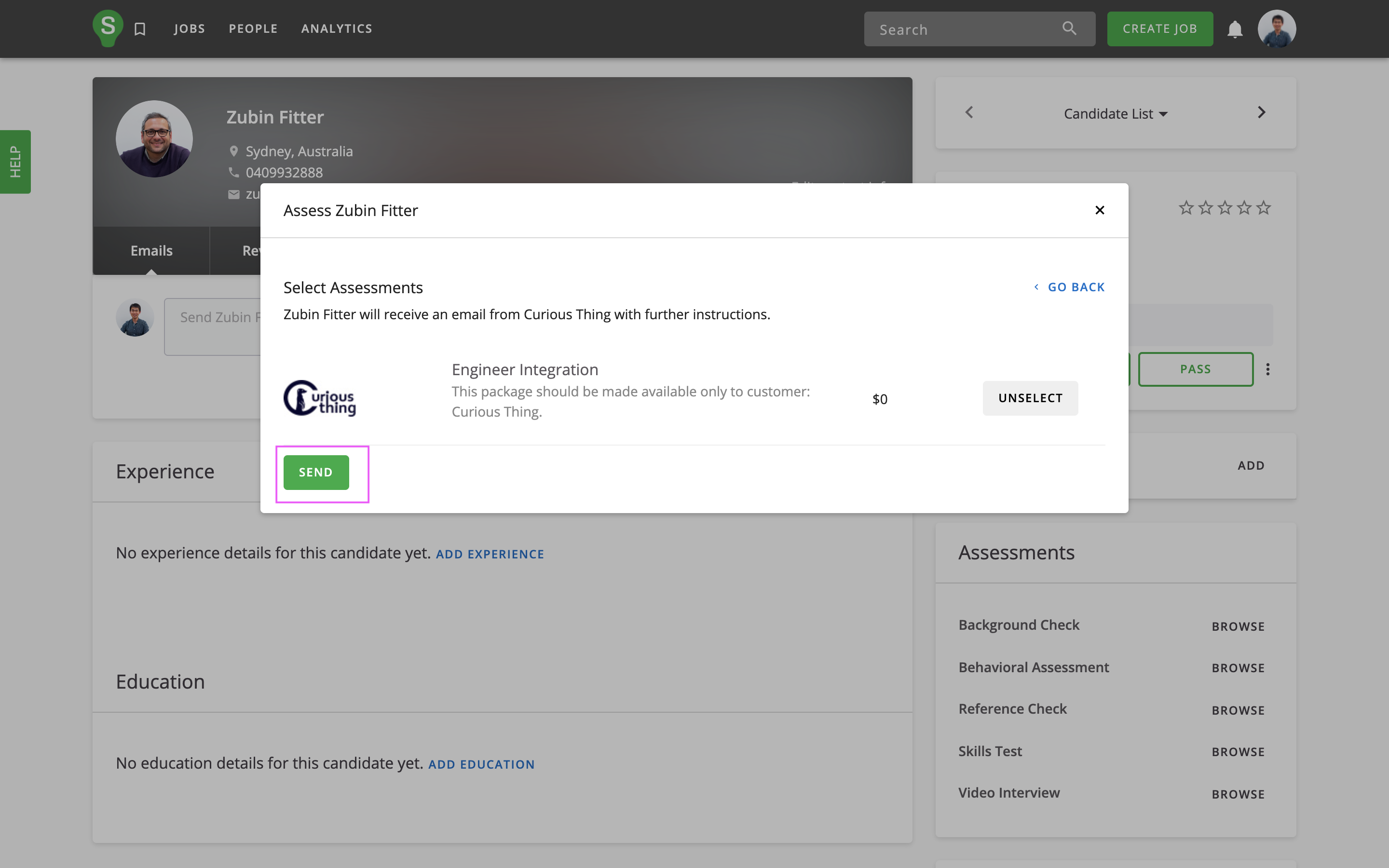Rate candidate with the fifth star
The width and height of the screenshot is (1389, 868).
point(1263,207)
